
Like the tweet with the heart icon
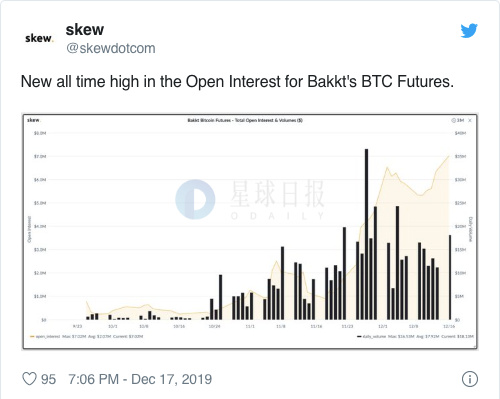(x=29, y=379)
